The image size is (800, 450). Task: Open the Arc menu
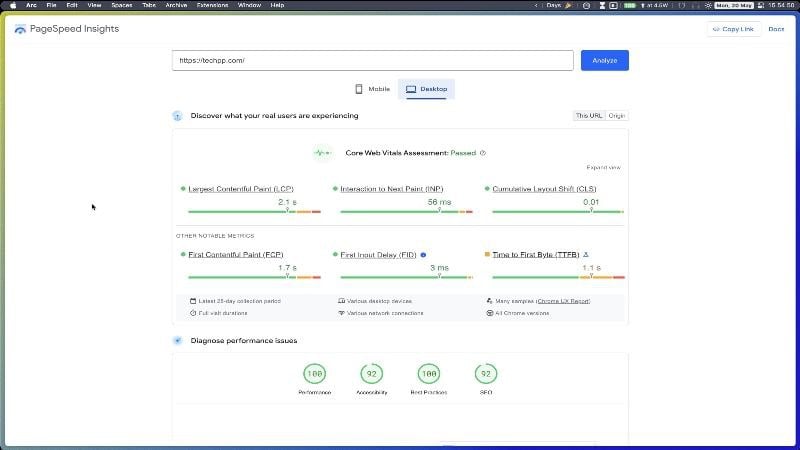coord(31,5)
